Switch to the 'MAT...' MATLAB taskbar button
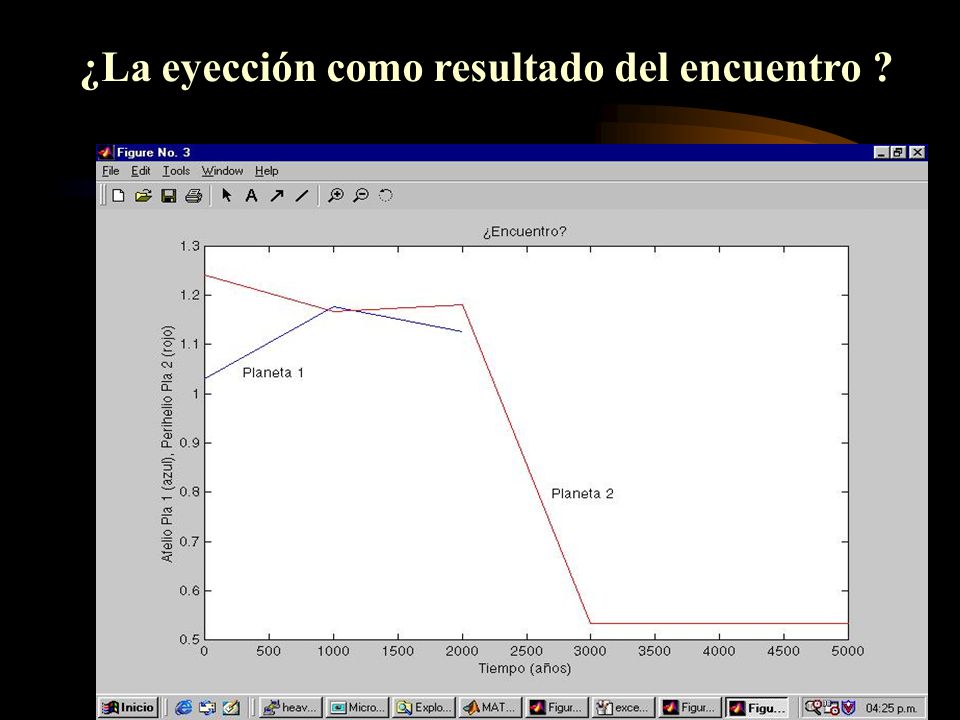 coord(490,708)
